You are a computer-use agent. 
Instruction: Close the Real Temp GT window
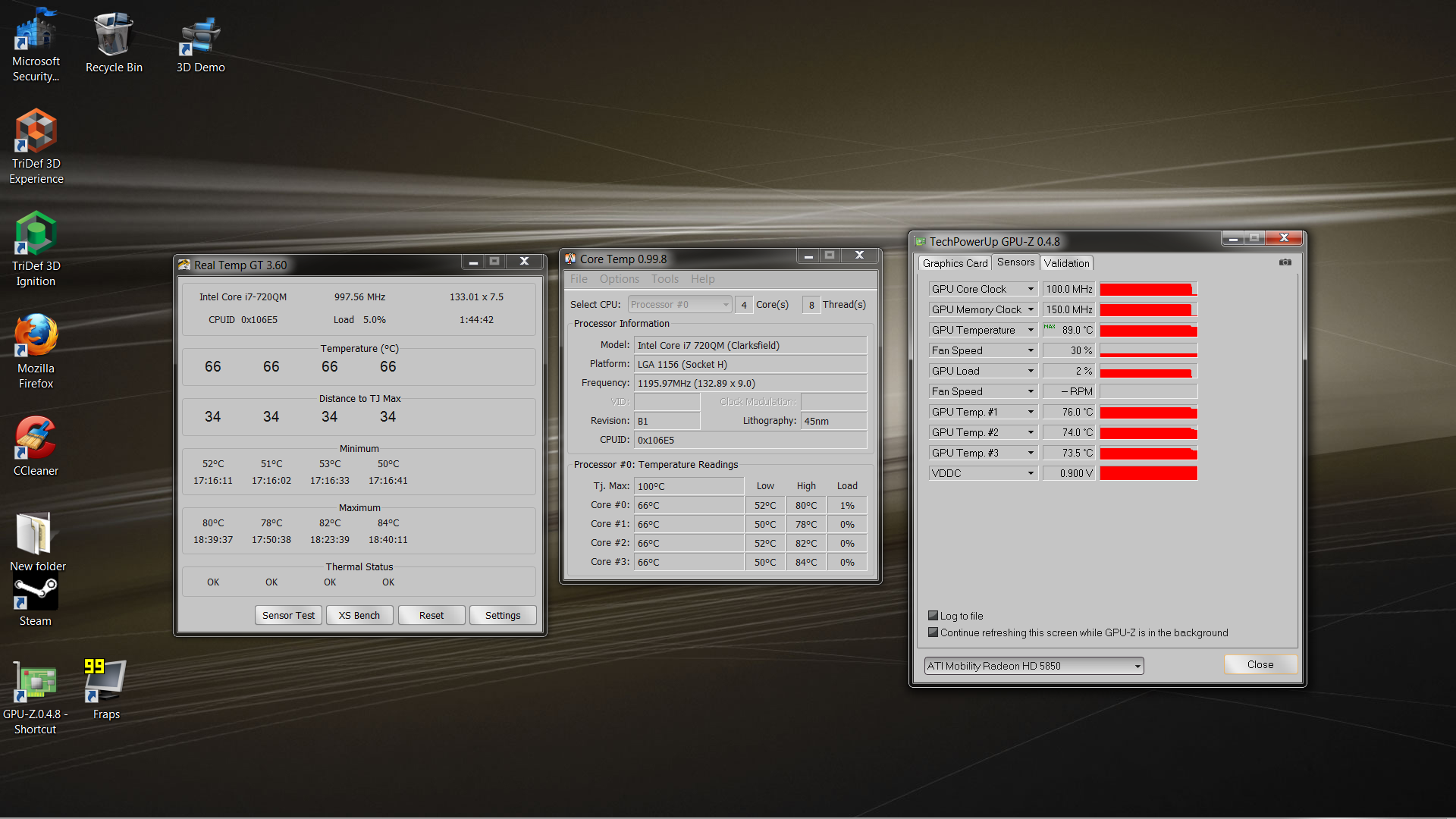(524, 262)
